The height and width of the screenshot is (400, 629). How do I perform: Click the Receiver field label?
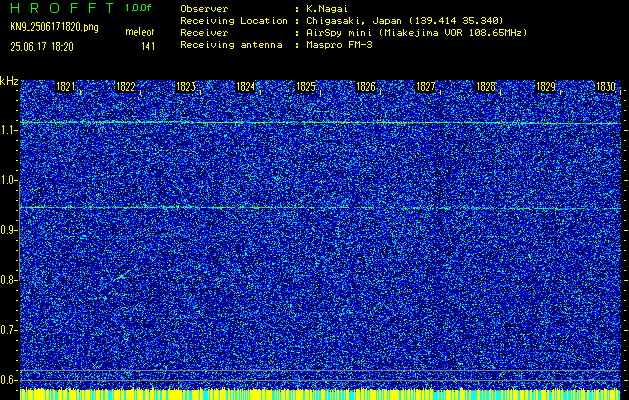[x=204, y=33]
